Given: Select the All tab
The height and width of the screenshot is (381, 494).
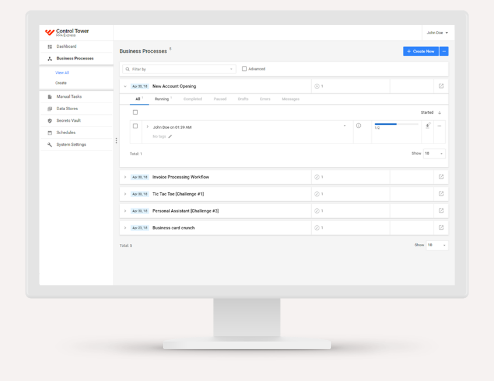Looking at the screenshot, I should tap(139, 99).
